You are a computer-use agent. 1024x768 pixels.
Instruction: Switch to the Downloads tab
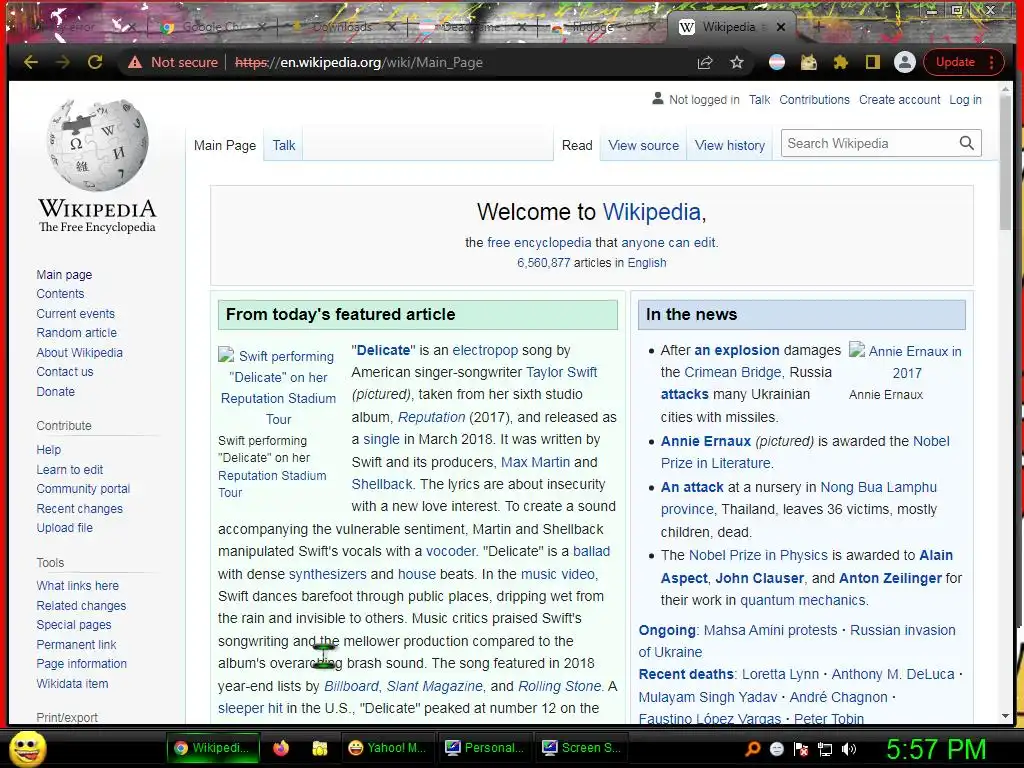342,27
